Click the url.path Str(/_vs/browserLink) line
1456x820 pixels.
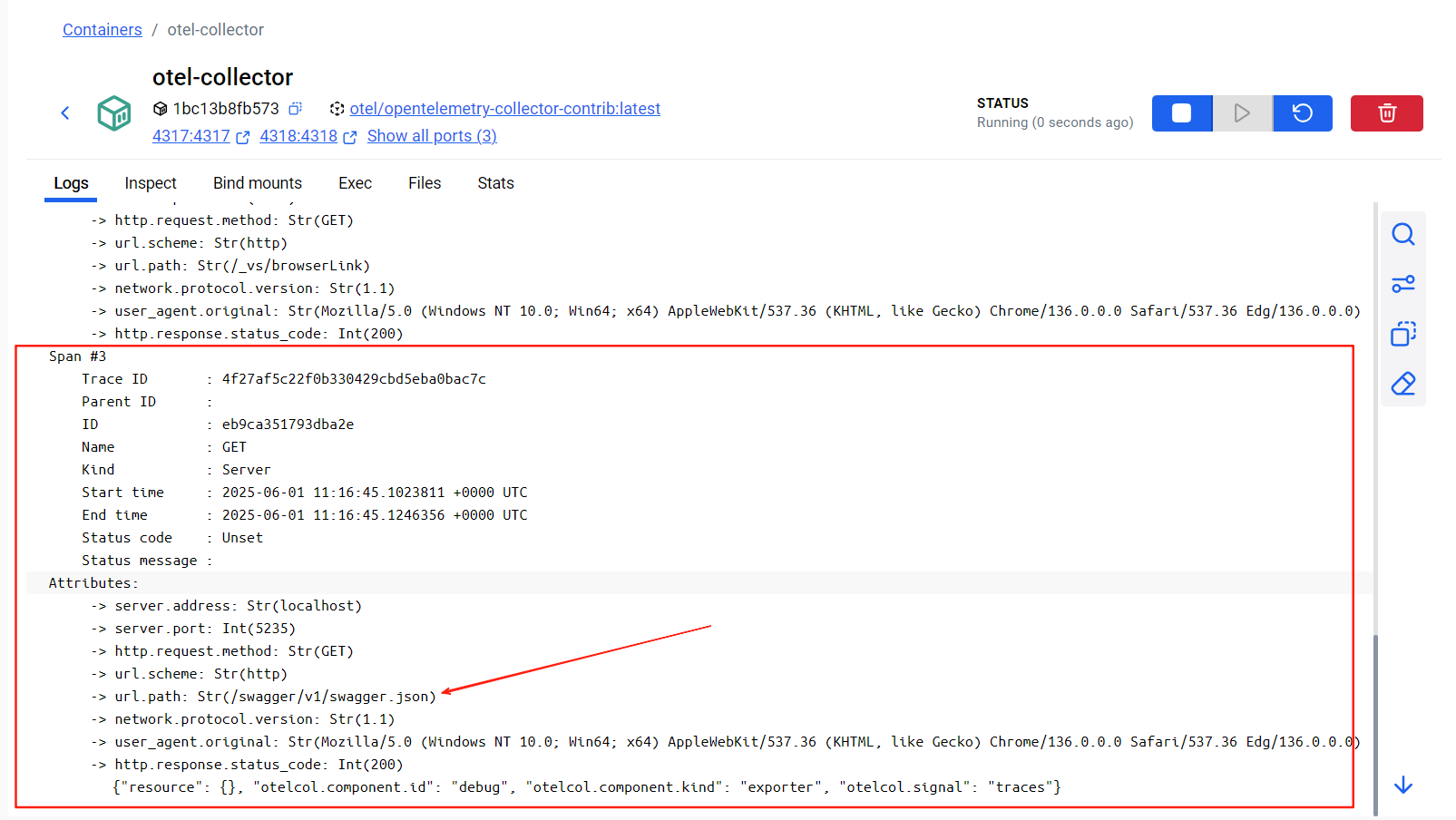pyautogui.click(x=230, y=266)
